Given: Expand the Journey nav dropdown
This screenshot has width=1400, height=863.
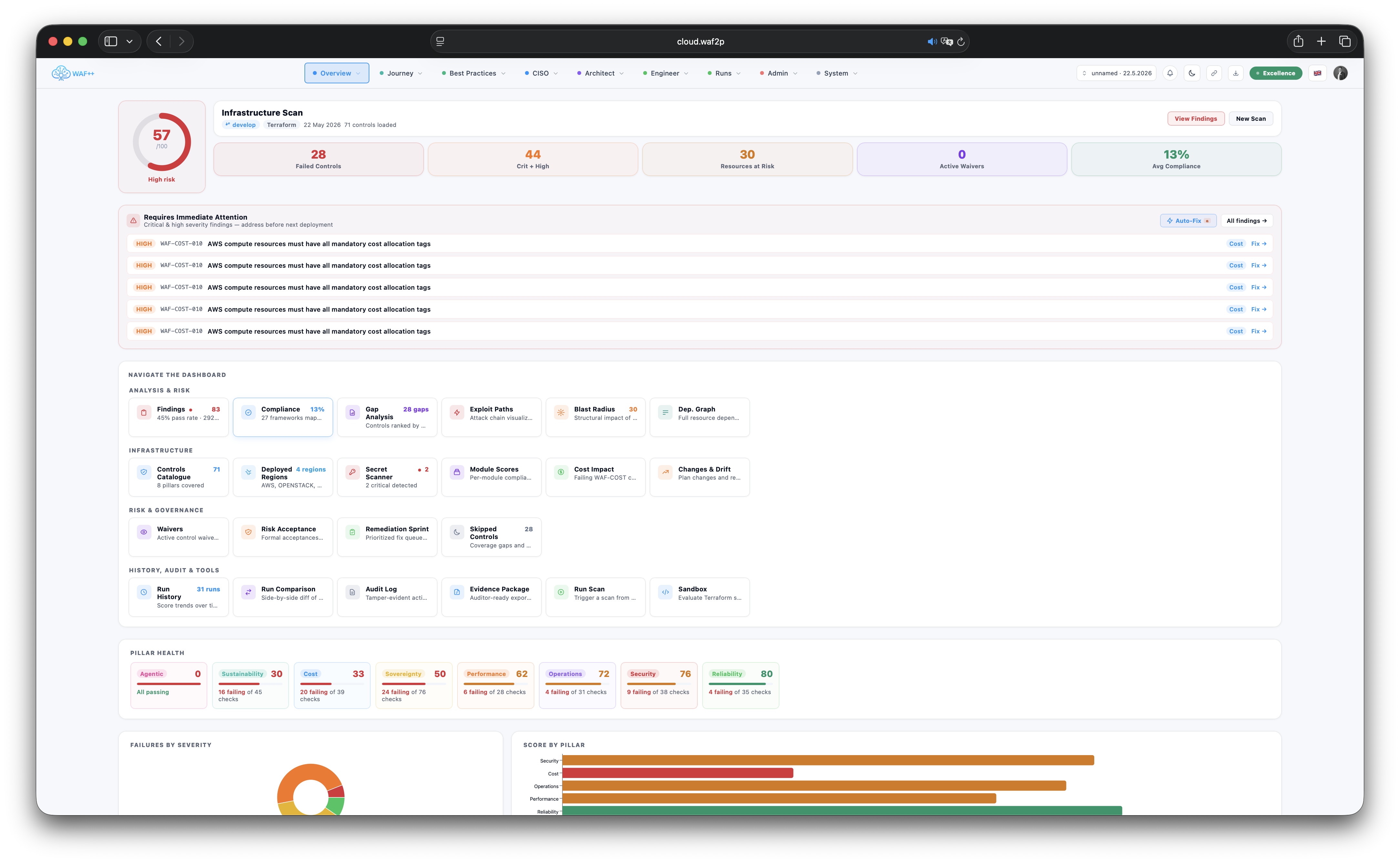Looking at the screenshot, I should click(401, 73).
